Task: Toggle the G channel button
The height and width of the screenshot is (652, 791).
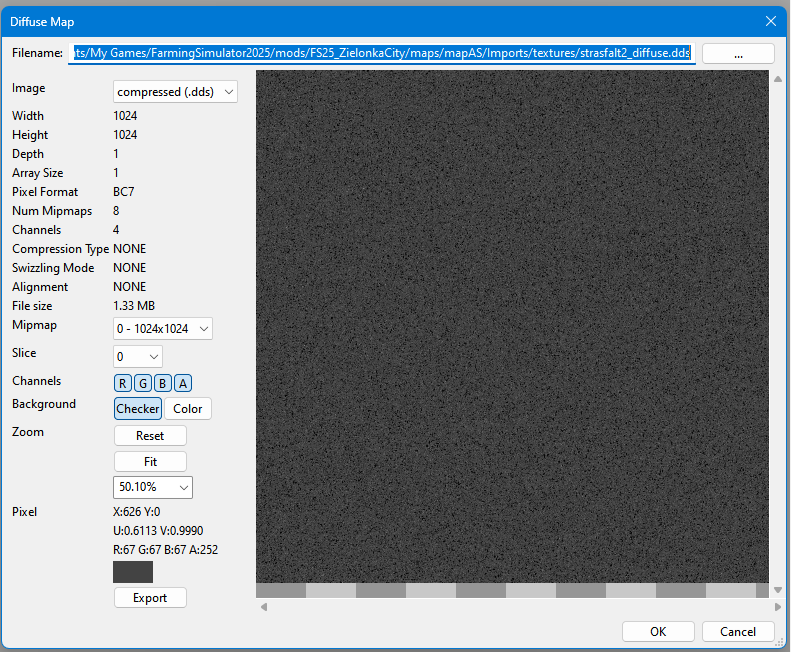Action: 143,384
